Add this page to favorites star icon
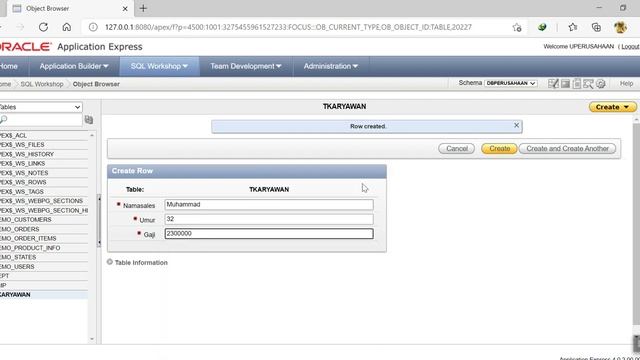Viewport: 640px width, 360px height. [517, 27]
